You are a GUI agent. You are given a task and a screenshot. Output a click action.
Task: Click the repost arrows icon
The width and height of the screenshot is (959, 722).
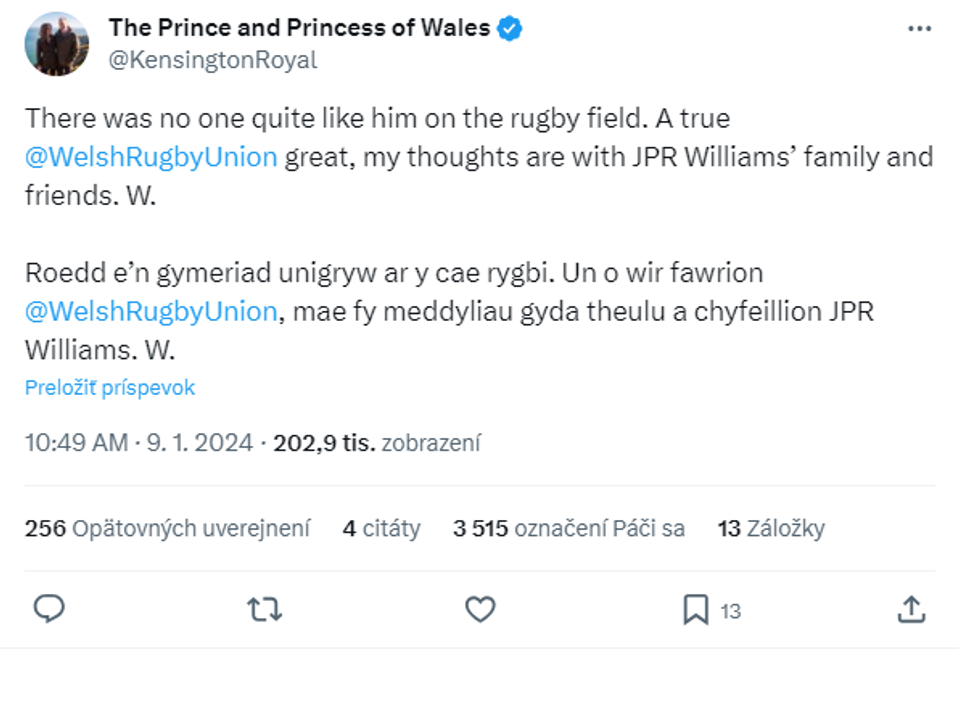264,609
